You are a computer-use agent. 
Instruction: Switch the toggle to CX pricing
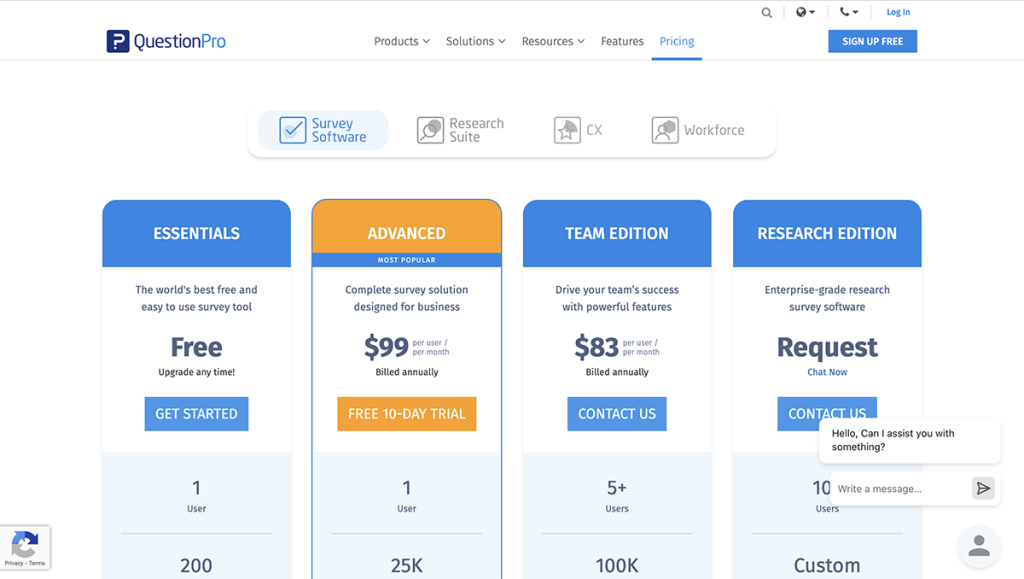tap(578, 129)
